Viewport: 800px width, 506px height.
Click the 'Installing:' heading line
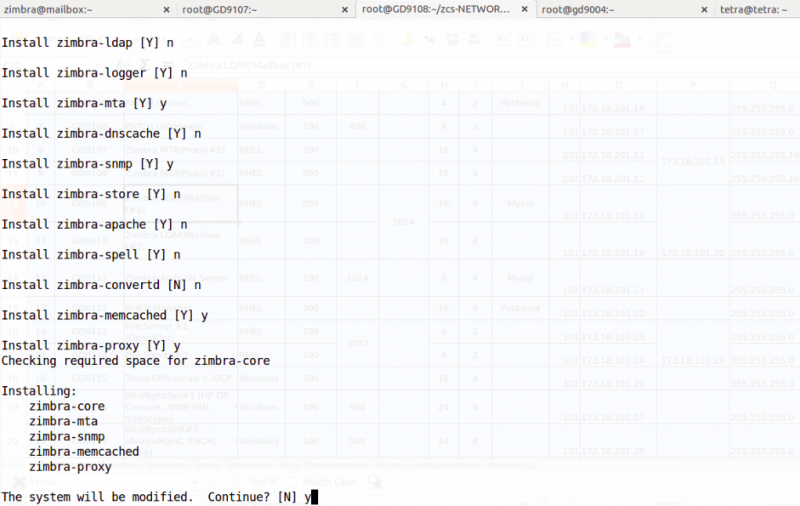39,391
